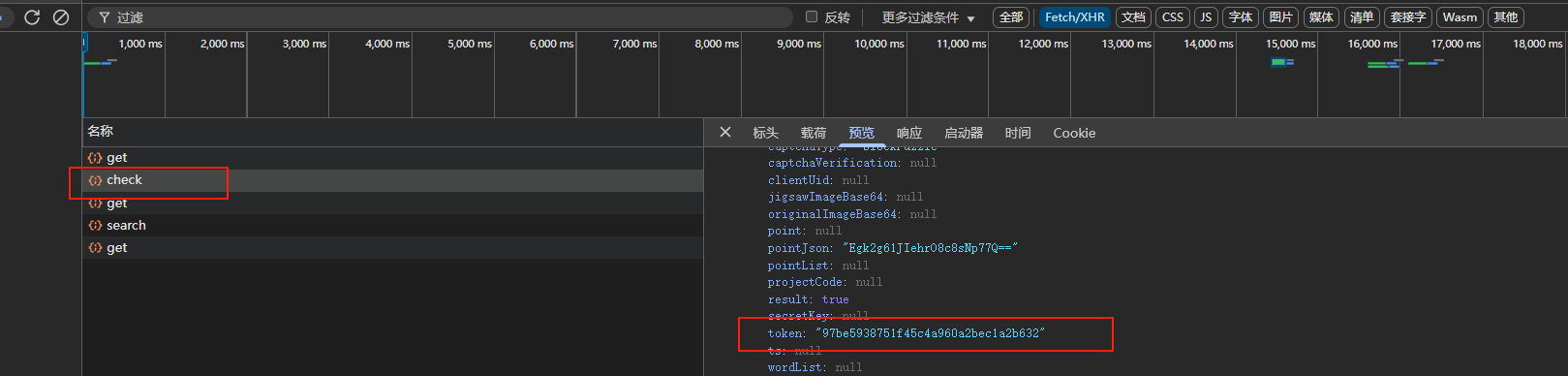Viewport: 1568px width, 376px height.
Task: Reload the network log
Action: 32,17
